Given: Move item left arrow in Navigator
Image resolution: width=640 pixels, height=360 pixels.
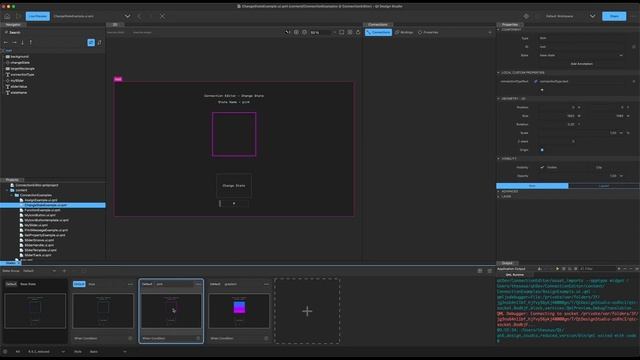Looking at the screenshot, I should point(6,42).
